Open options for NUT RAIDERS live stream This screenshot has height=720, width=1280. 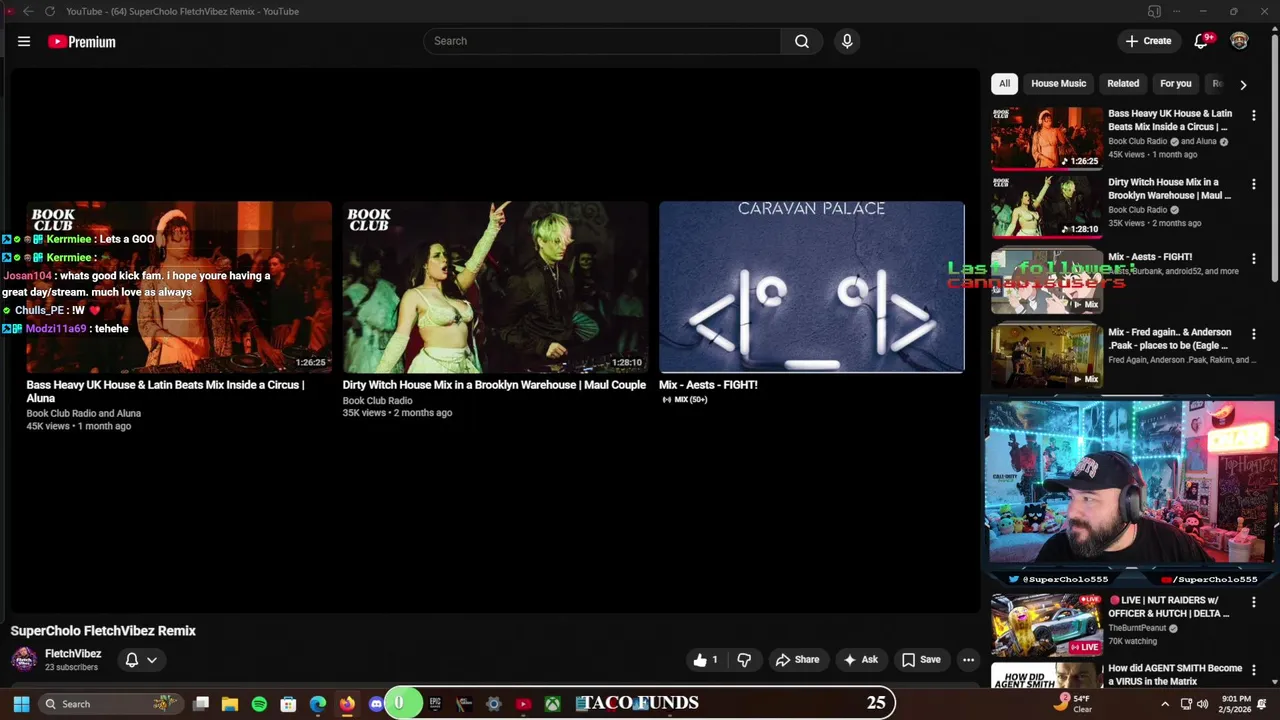(1253, 602)
